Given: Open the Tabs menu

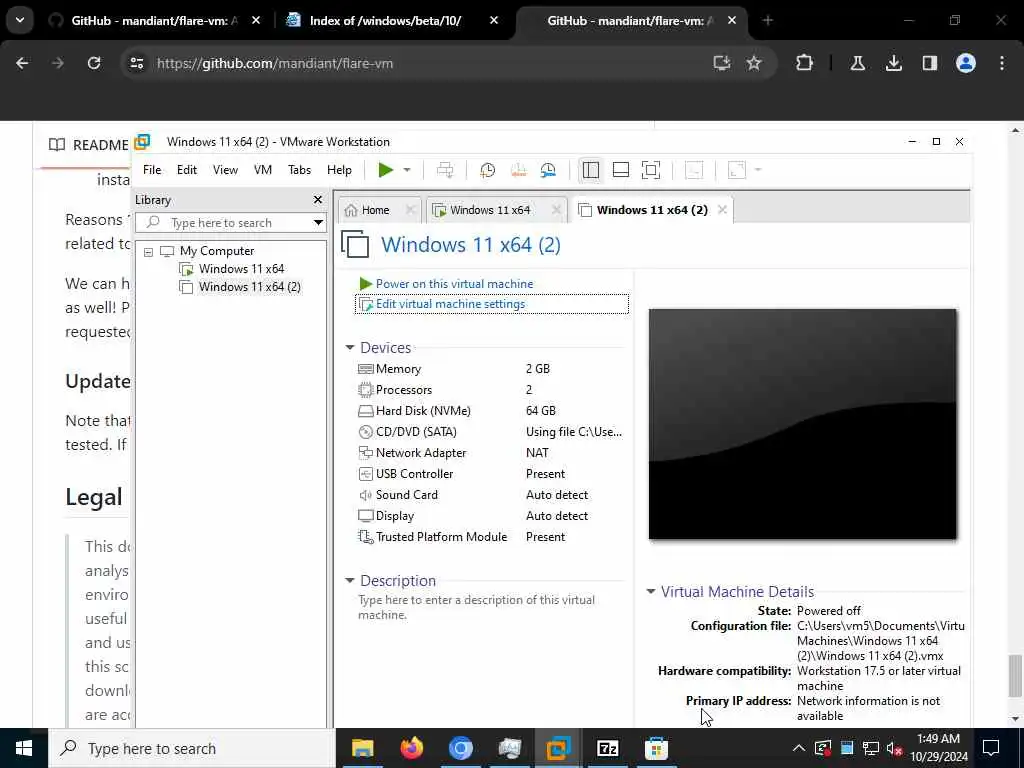Looking at the screenshot, I should click(x=300, y=170).
